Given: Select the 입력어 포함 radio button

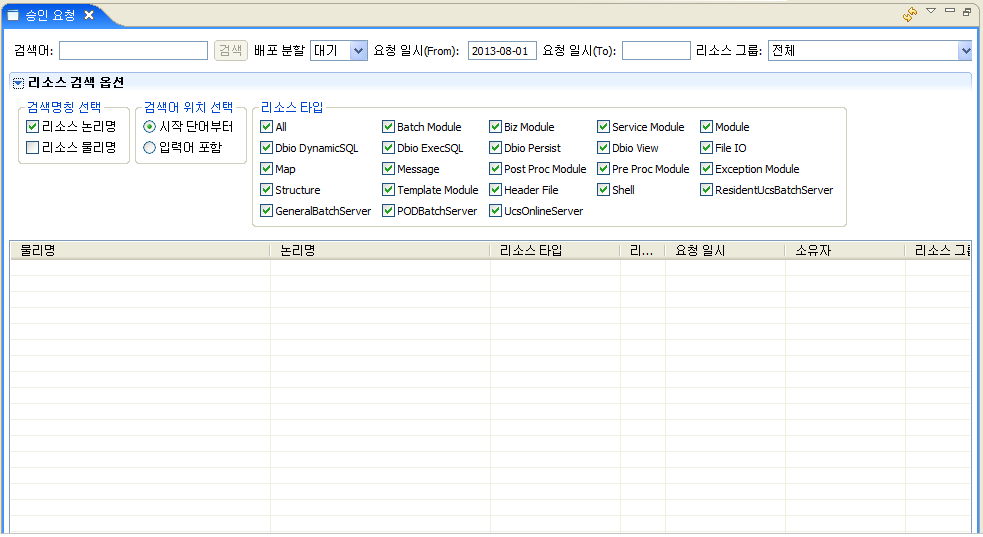Looking at the screenshot, I should (150, 148).
